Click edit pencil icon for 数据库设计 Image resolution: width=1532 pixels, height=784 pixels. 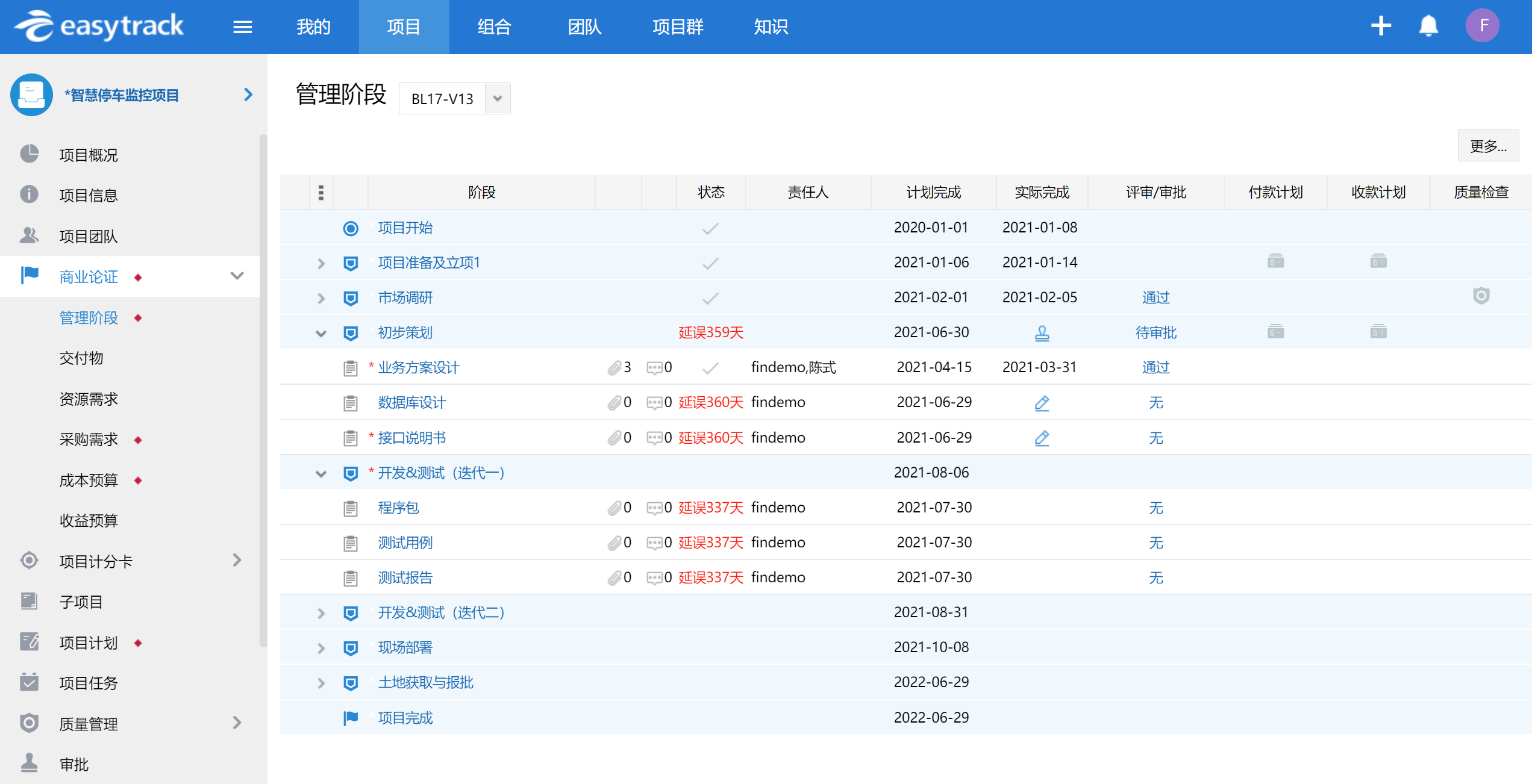tap(1042, 403)
